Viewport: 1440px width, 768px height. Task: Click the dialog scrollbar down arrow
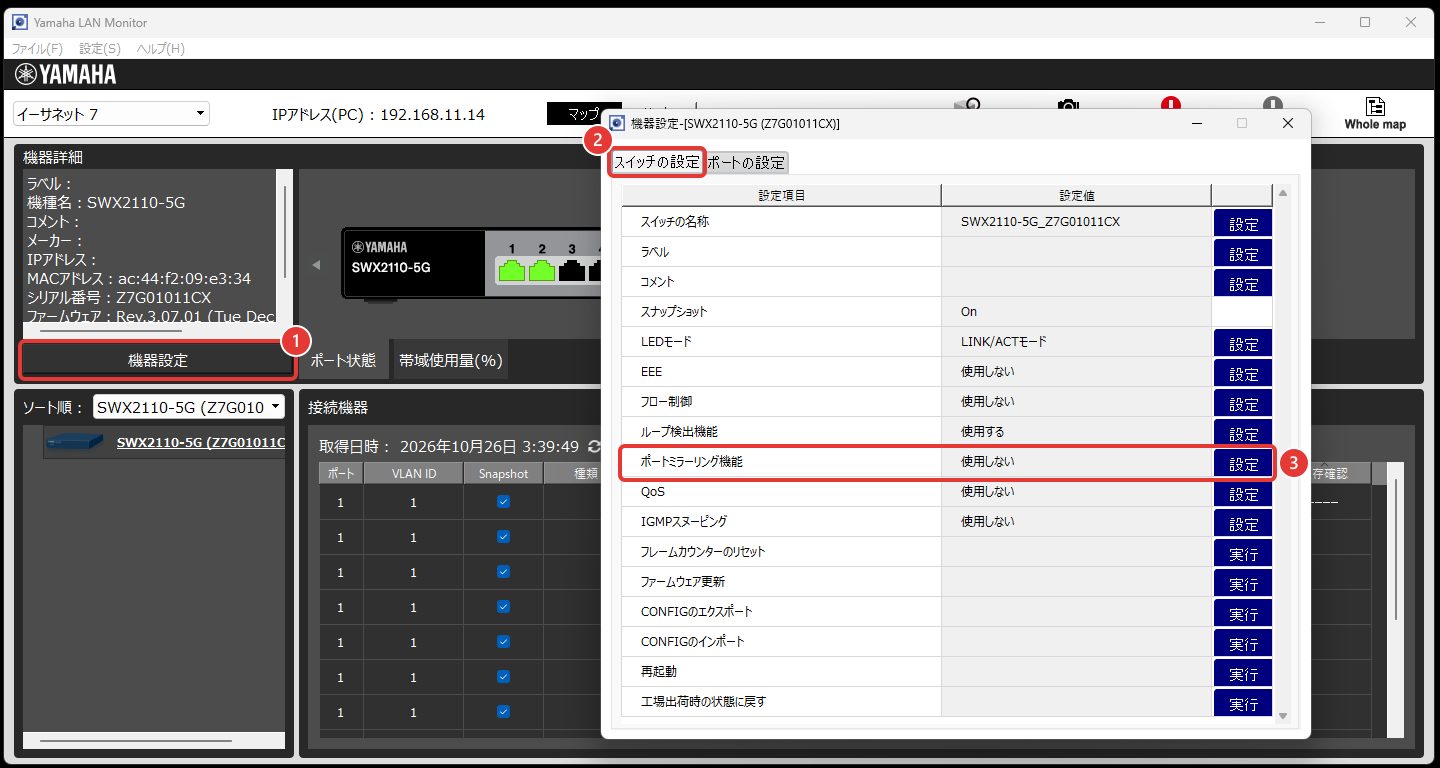coord(1283,716)
